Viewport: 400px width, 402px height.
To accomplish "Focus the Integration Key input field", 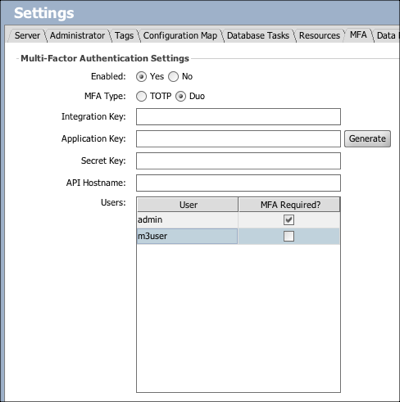I will tap(238, 117).
